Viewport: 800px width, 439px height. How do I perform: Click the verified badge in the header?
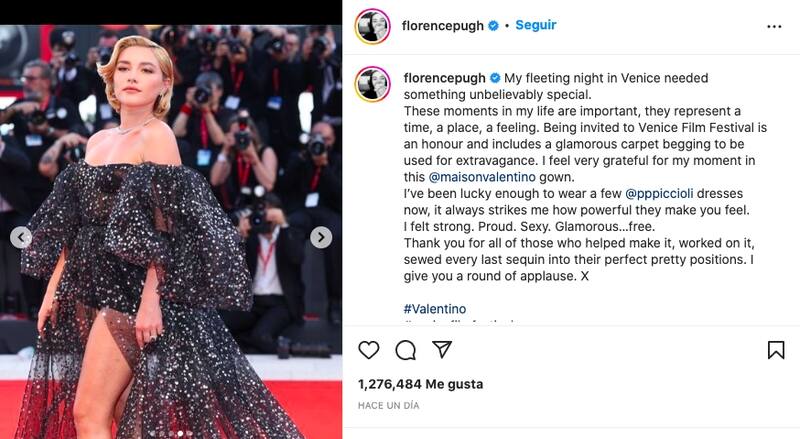click(x=493, y=26)
